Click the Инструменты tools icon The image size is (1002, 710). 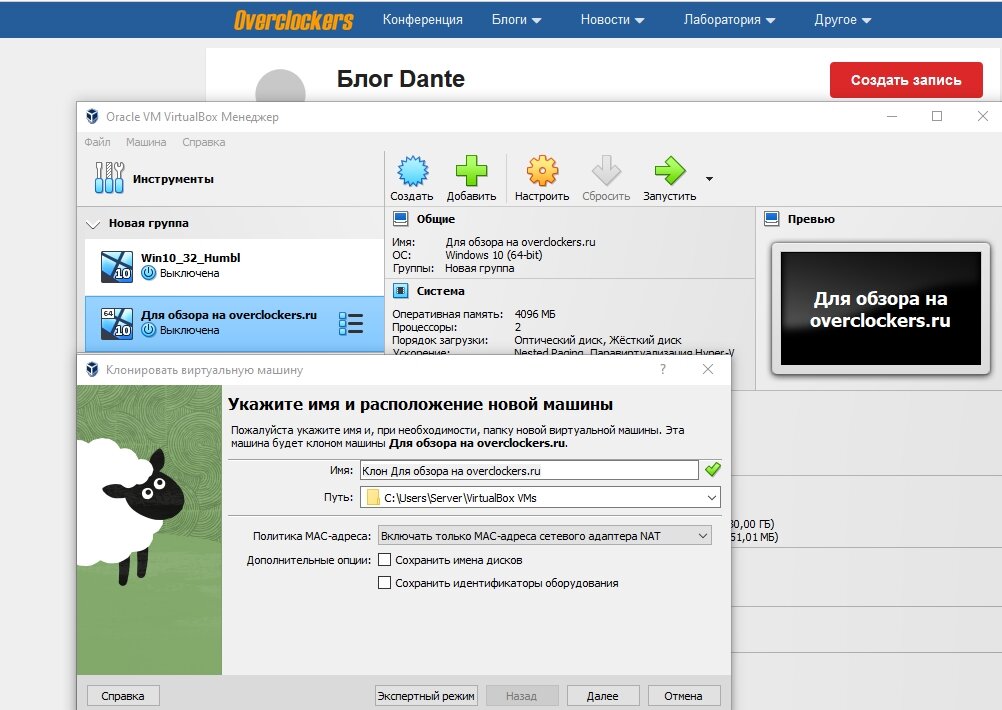(x=109, y=178)
